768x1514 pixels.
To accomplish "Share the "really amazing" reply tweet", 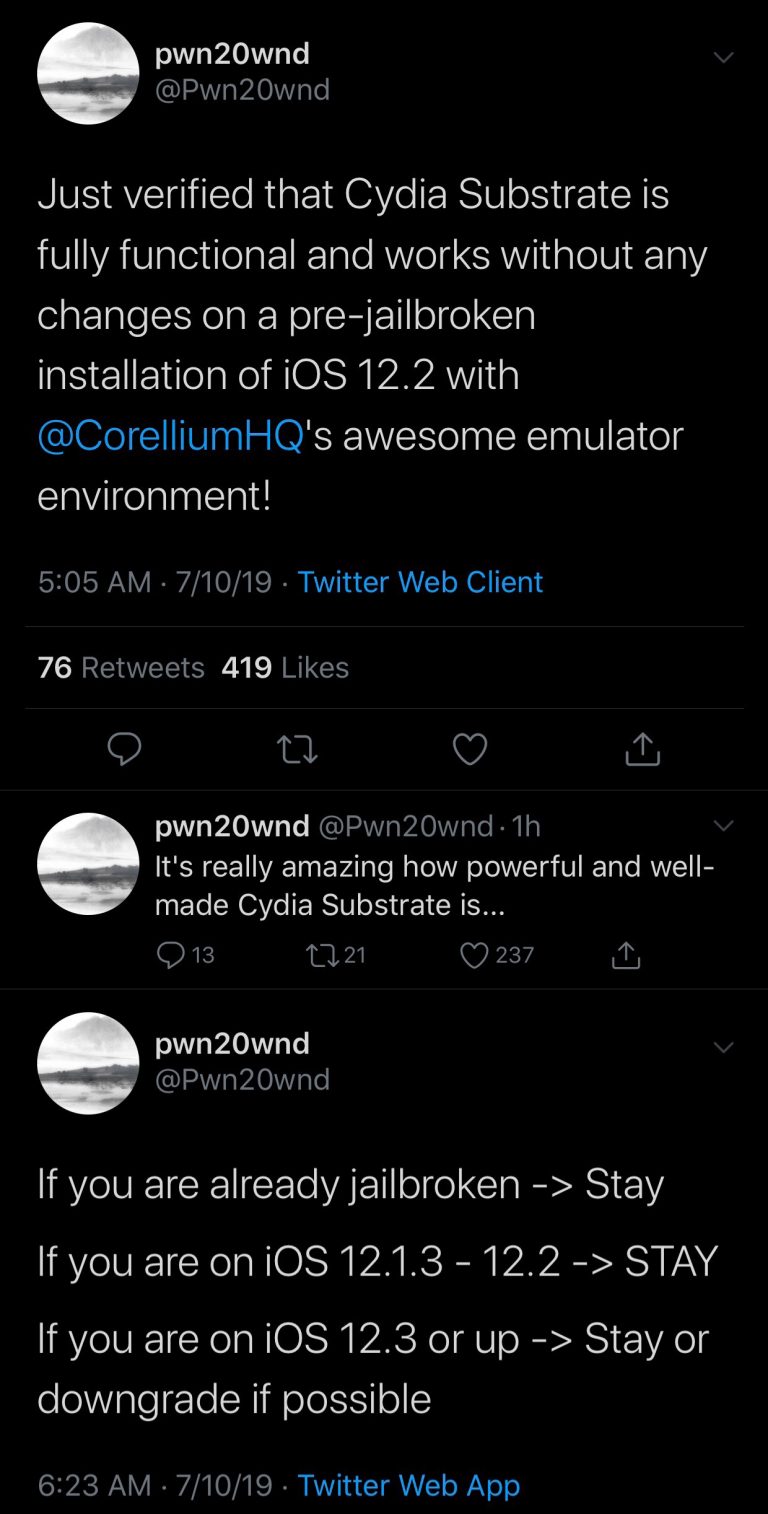I will pos(625,955).
